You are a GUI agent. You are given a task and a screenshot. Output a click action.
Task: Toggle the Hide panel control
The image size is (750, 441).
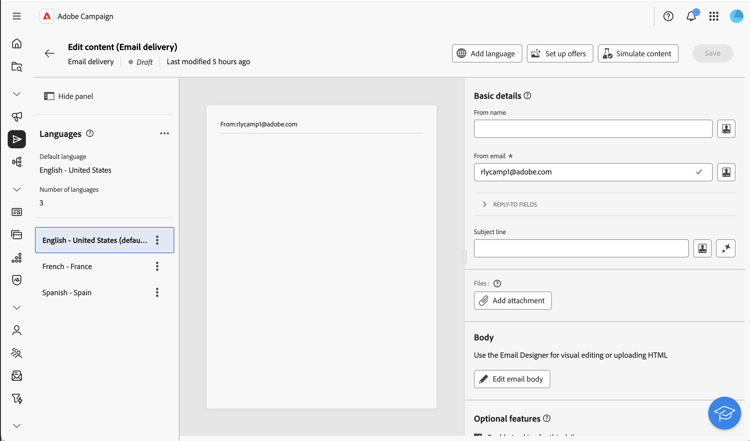[68, 96]
